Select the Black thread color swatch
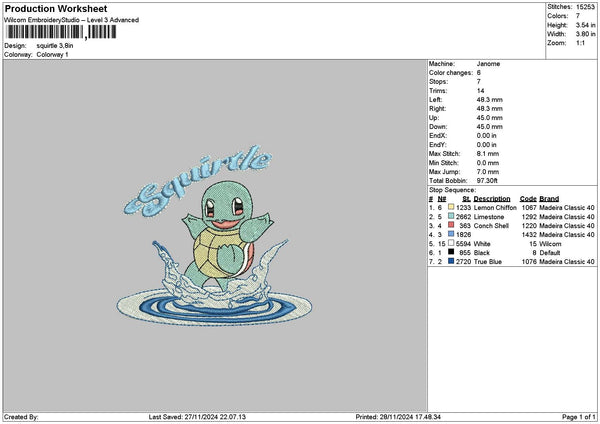 pyautogui.click(x=452, y=252)
